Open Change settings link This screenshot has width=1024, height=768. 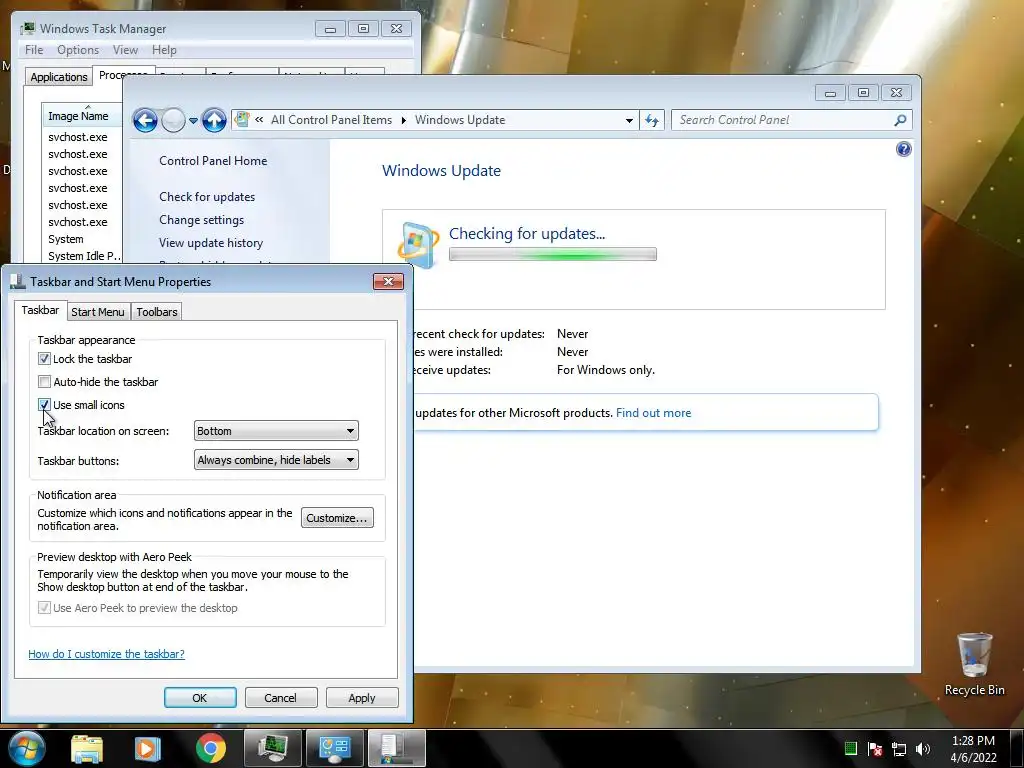click(x=201, y=220)
